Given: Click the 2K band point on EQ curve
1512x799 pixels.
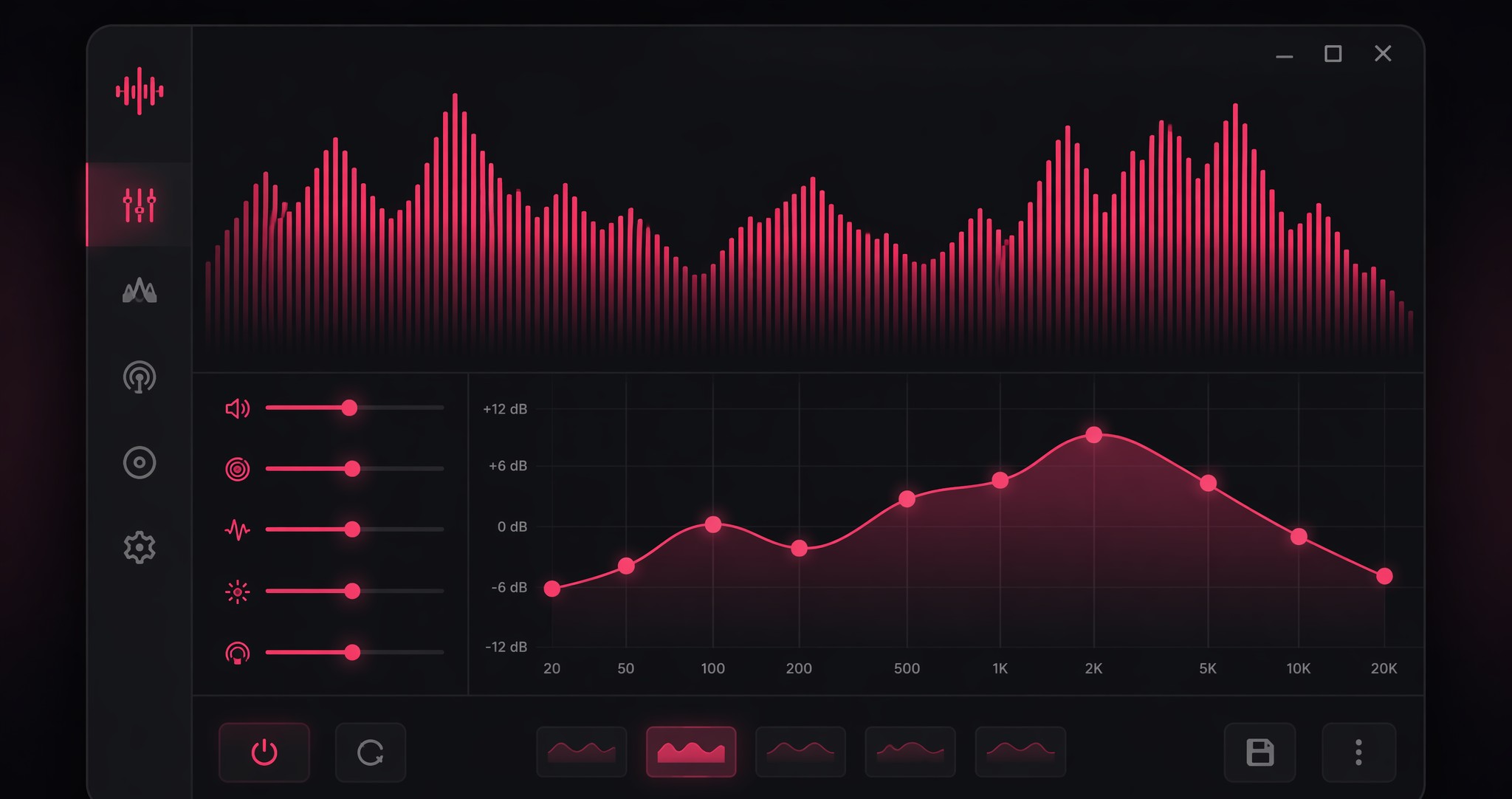Looking at the screenshot, I should point(1094,435).
